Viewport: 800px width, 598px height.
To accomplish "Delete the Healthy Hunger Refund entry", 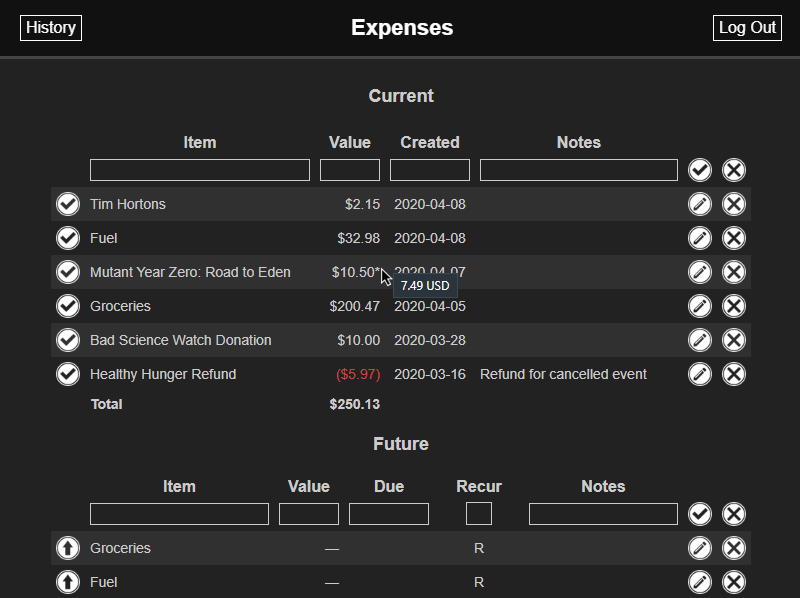I will click(734, 374).
